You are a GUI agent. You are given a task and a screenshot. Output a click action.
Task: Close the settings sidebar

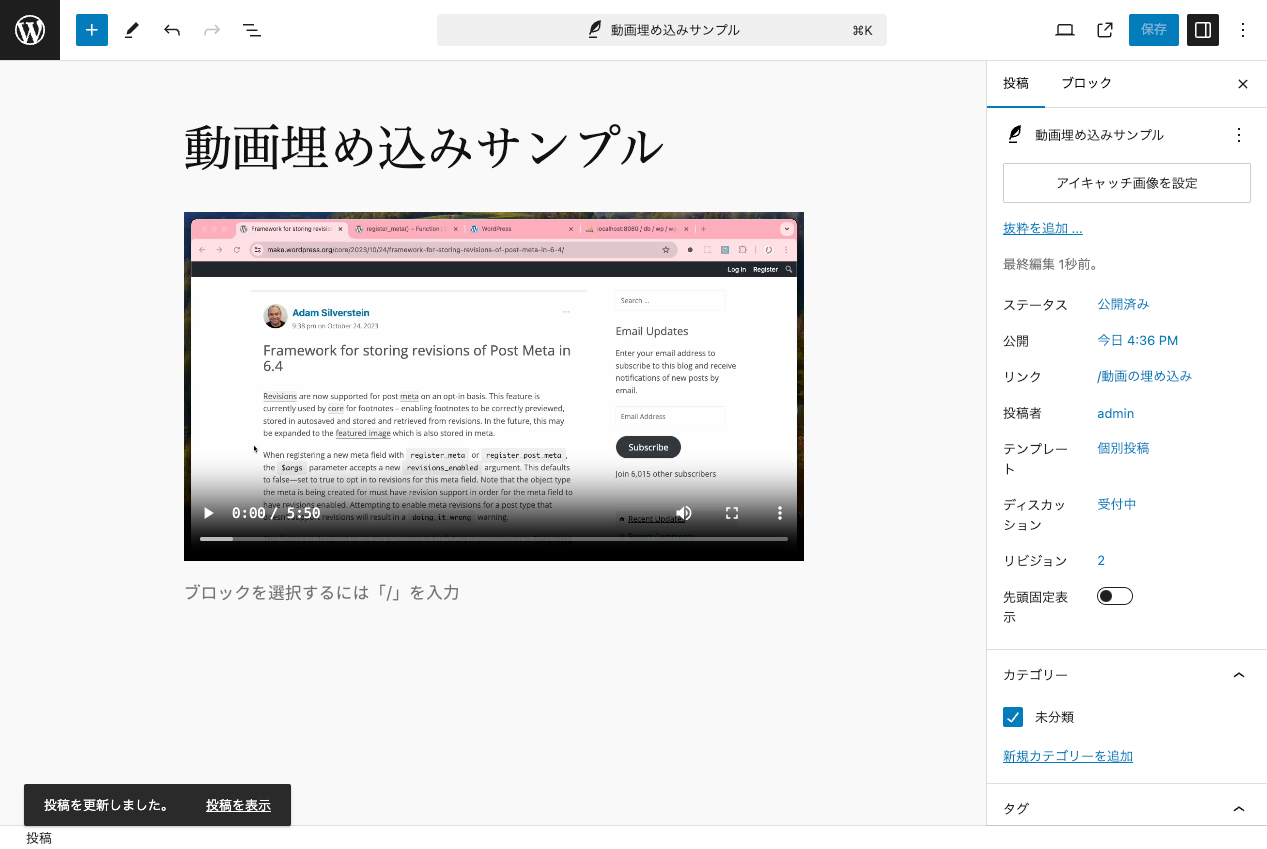(x=1243, y=84)
